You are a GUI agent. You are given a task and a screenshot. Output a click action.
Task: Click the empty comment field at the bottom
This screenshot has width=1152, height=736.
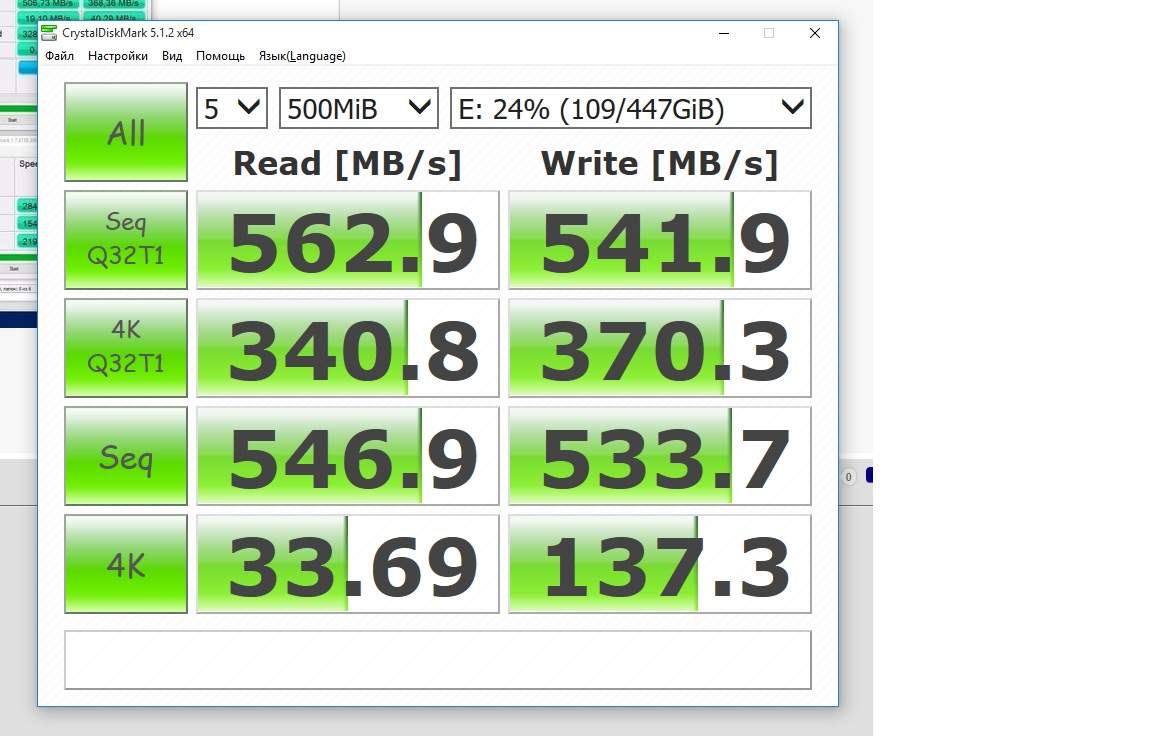coord(437,660)
